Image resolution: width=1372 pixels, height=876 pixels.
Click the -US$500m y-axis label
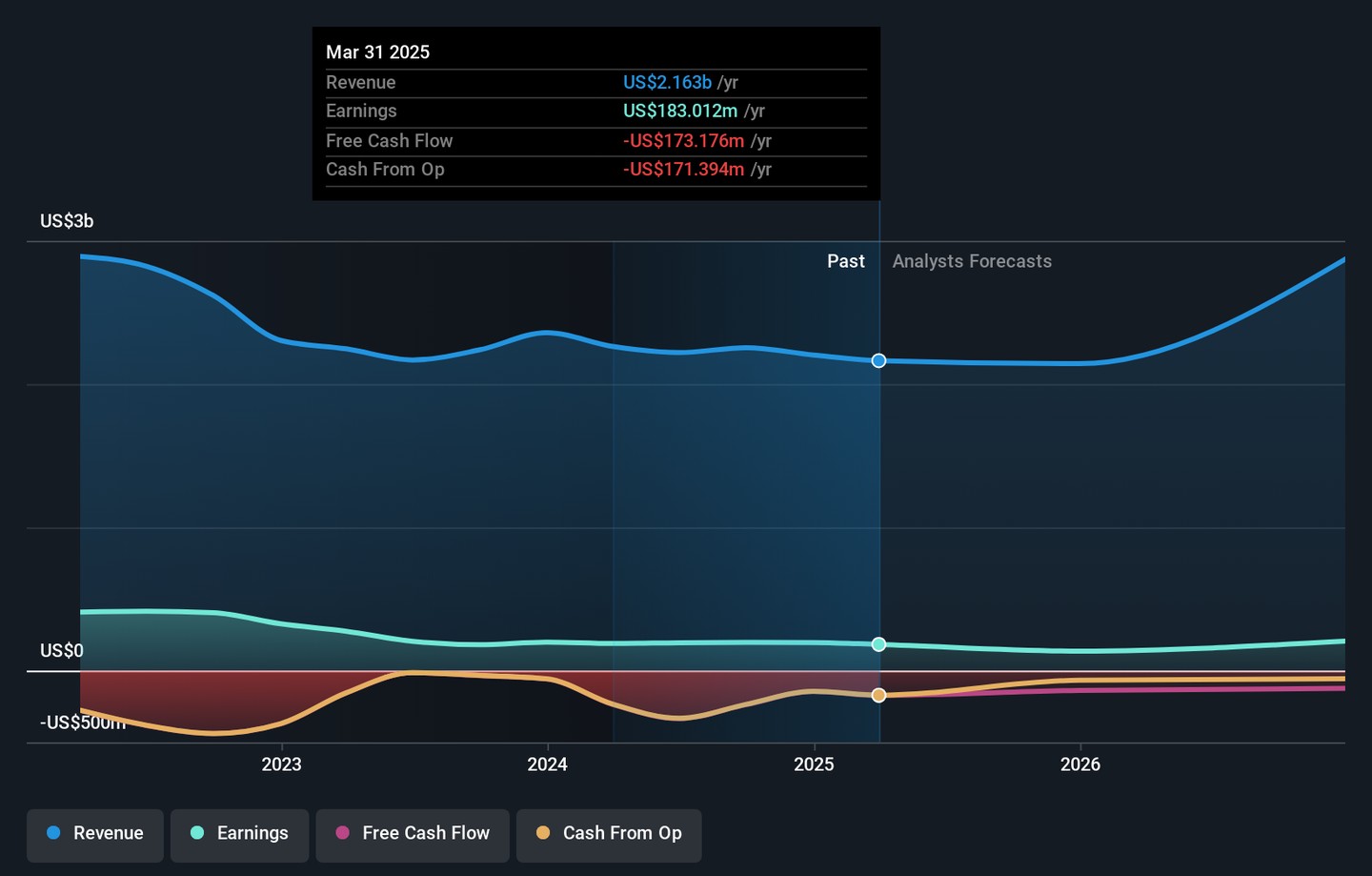point(82,723)
